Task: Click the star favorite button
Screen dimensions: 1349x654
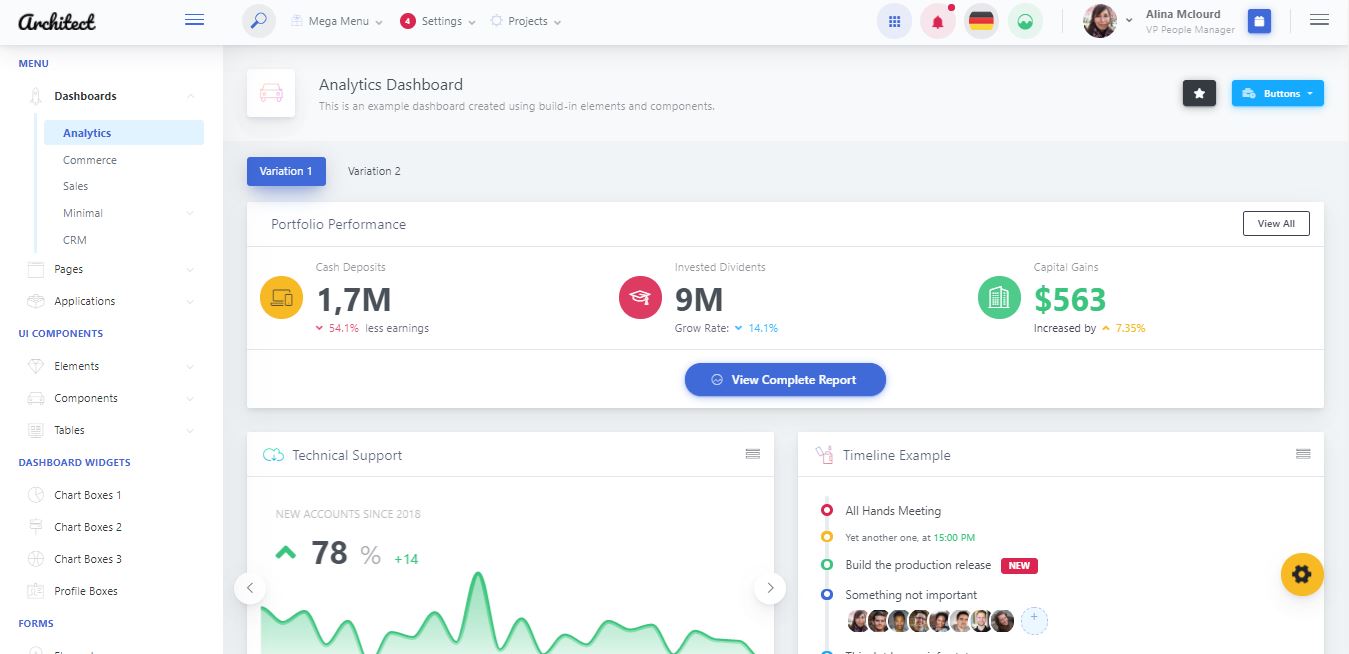Action: (x=1199, y=93)
